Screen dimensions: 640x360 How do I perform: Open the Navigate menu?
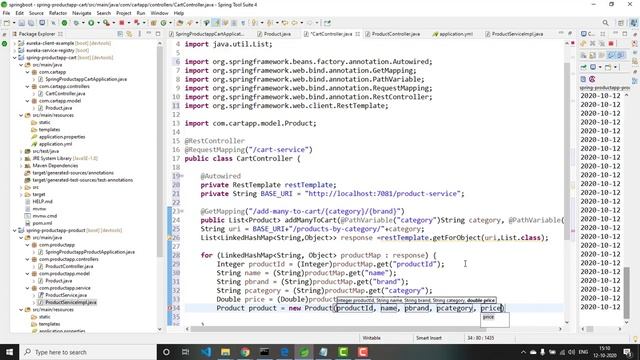(x=82, y=13)
